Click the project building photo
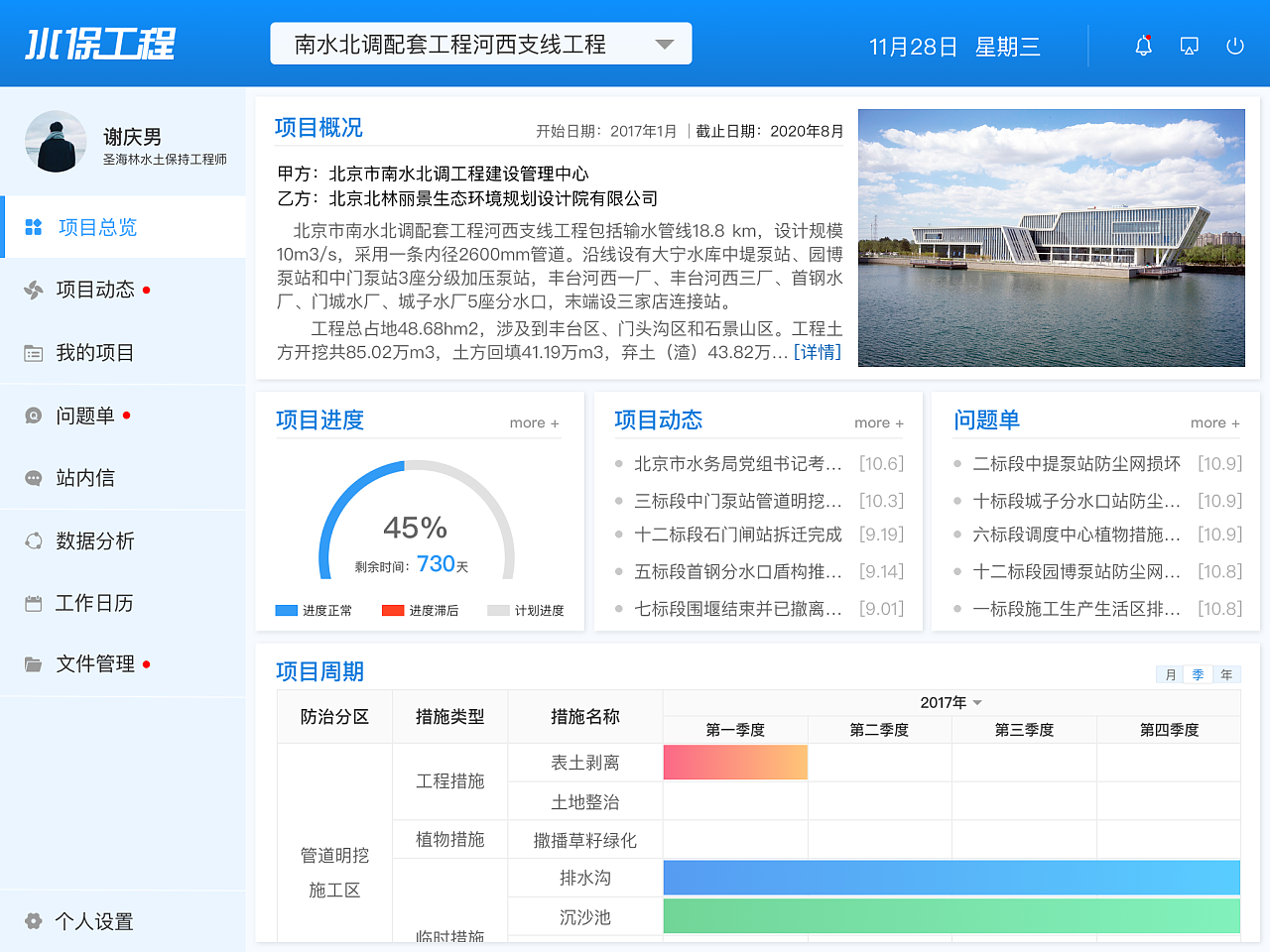This screenshot has height=952, width=1270. pos(1052,238)
